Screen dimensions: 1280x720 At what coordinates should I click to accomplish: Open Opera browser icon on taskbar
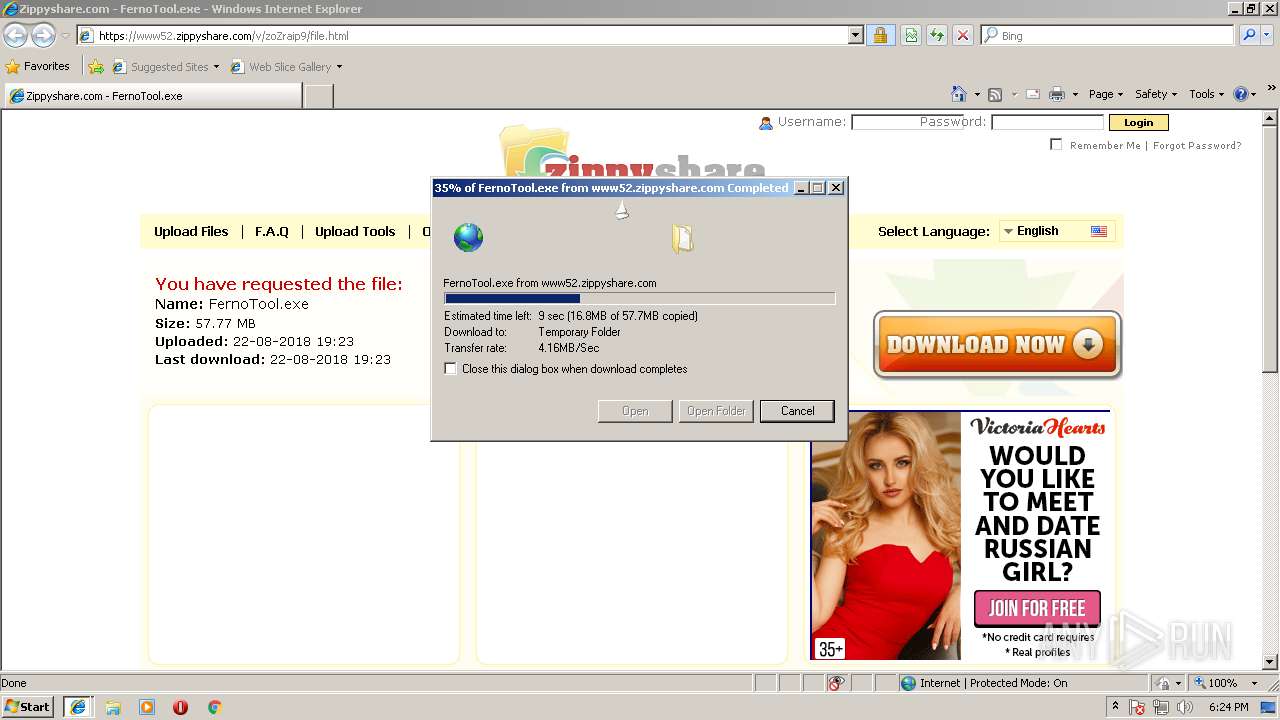point(180,707)
